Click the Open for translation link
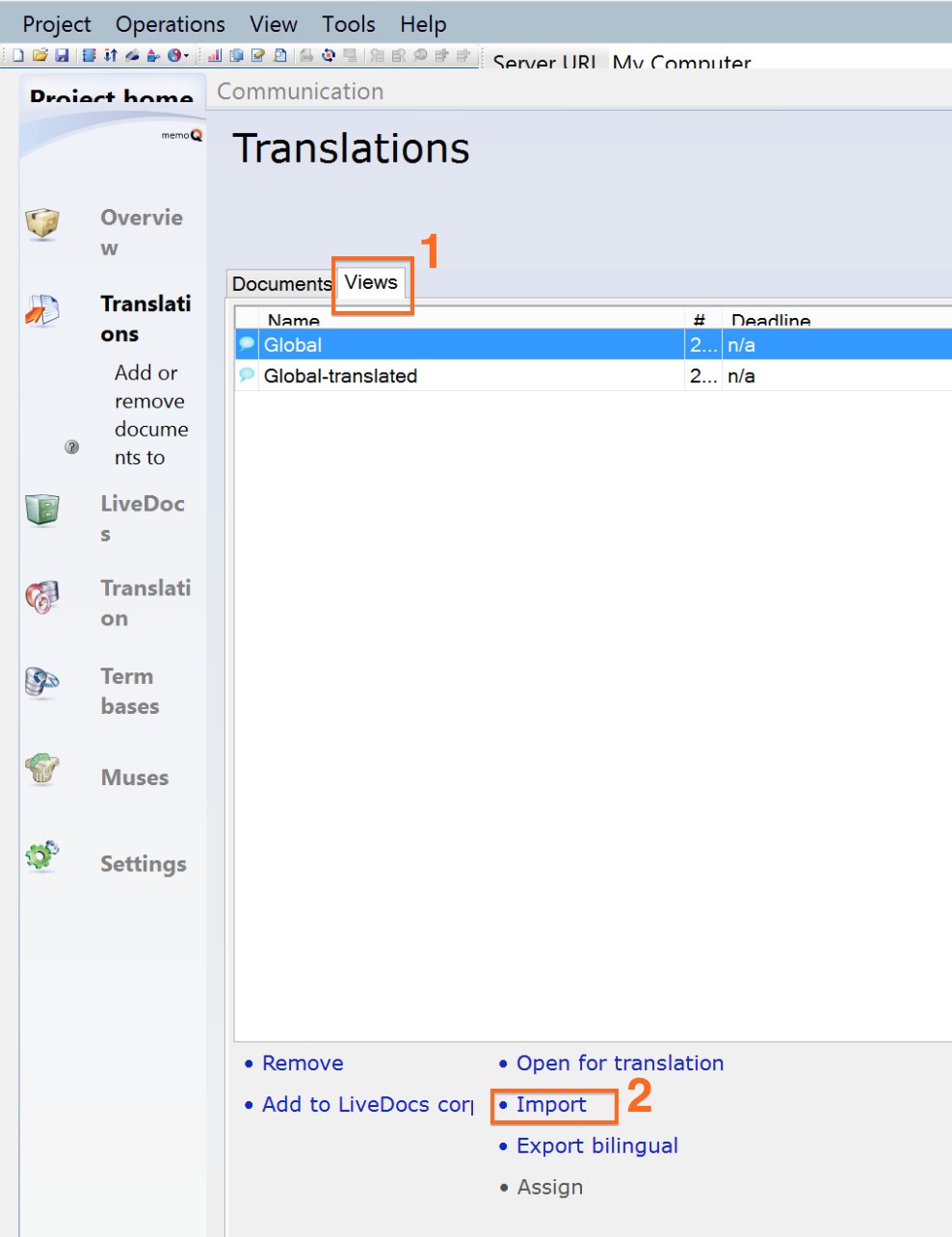952x1237 pixels. click(620, 1064)
